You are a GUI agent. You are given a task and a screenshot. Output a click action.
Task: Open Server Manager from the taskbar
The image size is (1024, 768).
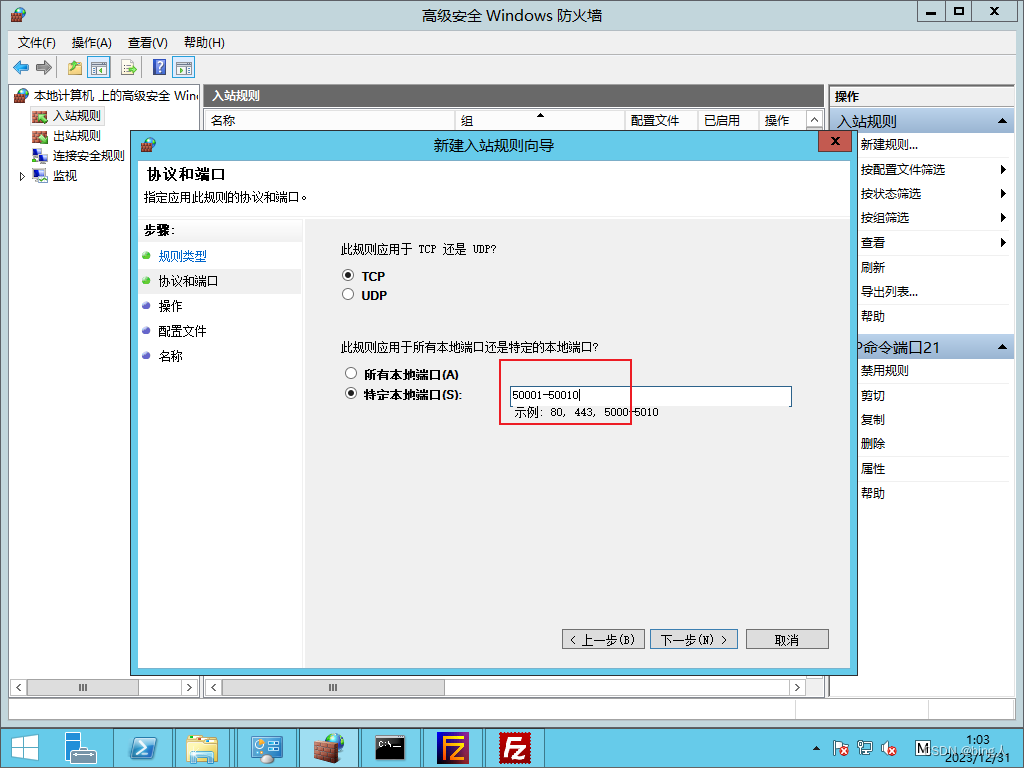pos(80,748)
